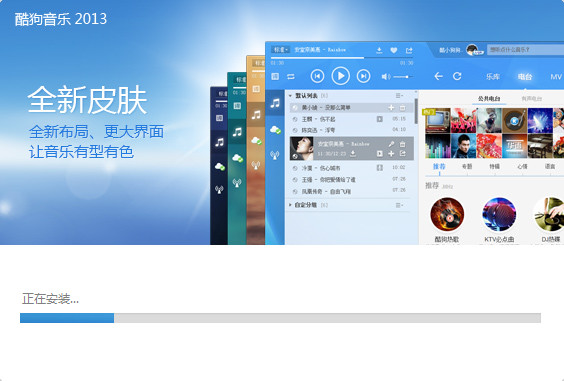The image size is (564, 381).
Task: Open the list menu icon on the 默认列表 row
Action: [399, 96]
